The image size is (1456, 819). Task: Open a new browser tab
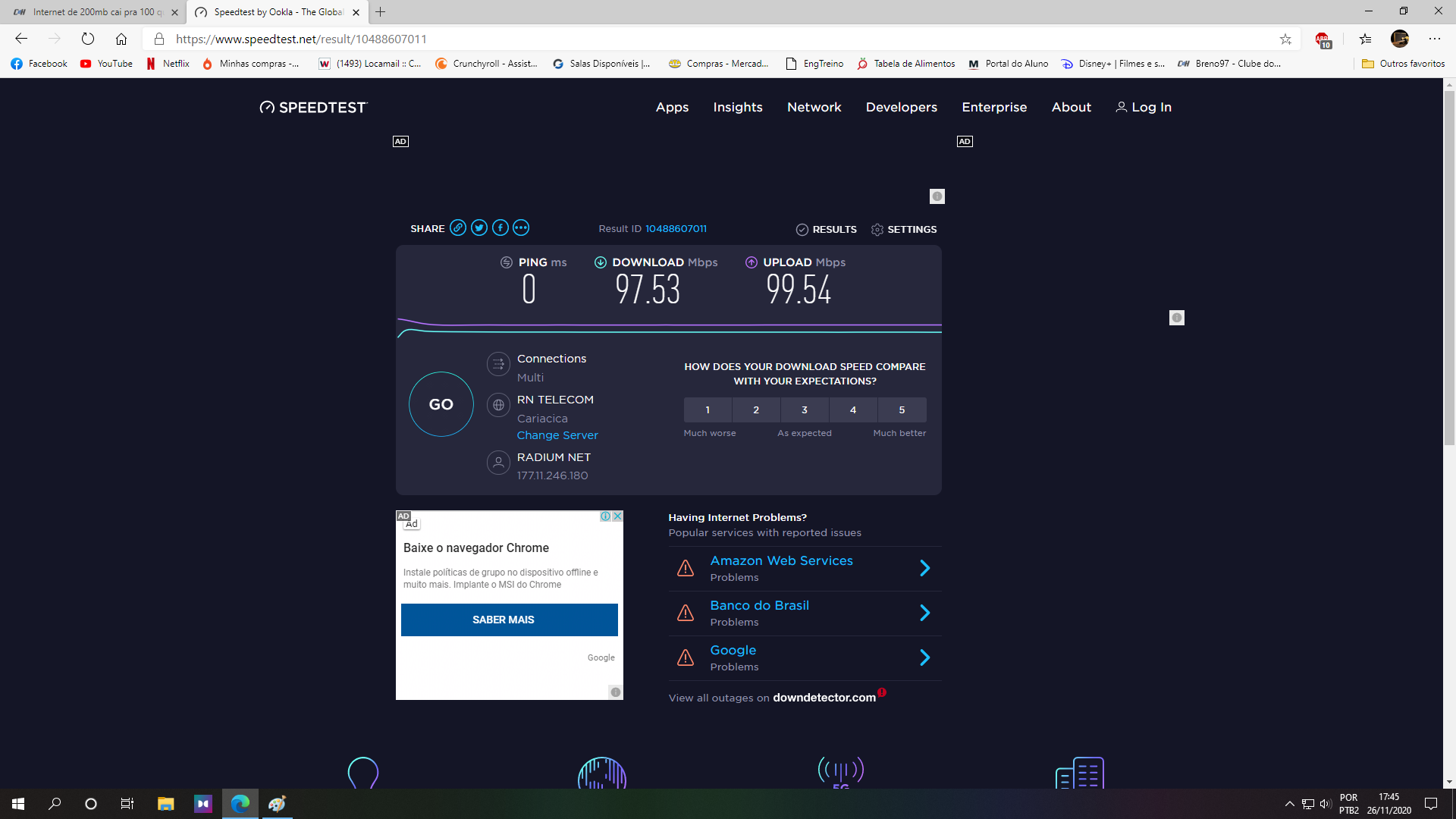coord(381,12)
